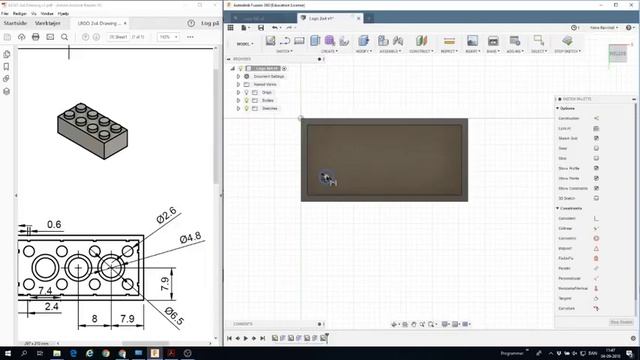The height and width of the screenshot is (360, 640).
Task: Toggle the Show Constraints checkbox
Action: tap(596, 188)
